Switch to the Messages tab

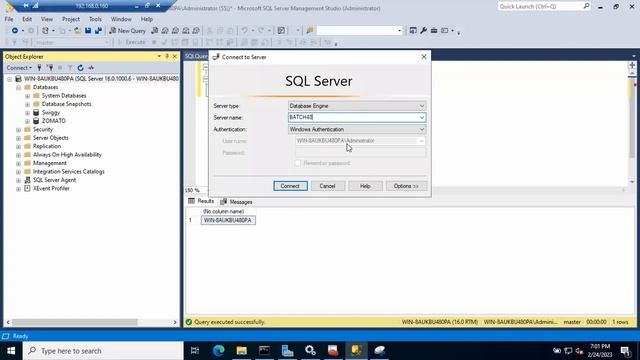tap(236, 202)
